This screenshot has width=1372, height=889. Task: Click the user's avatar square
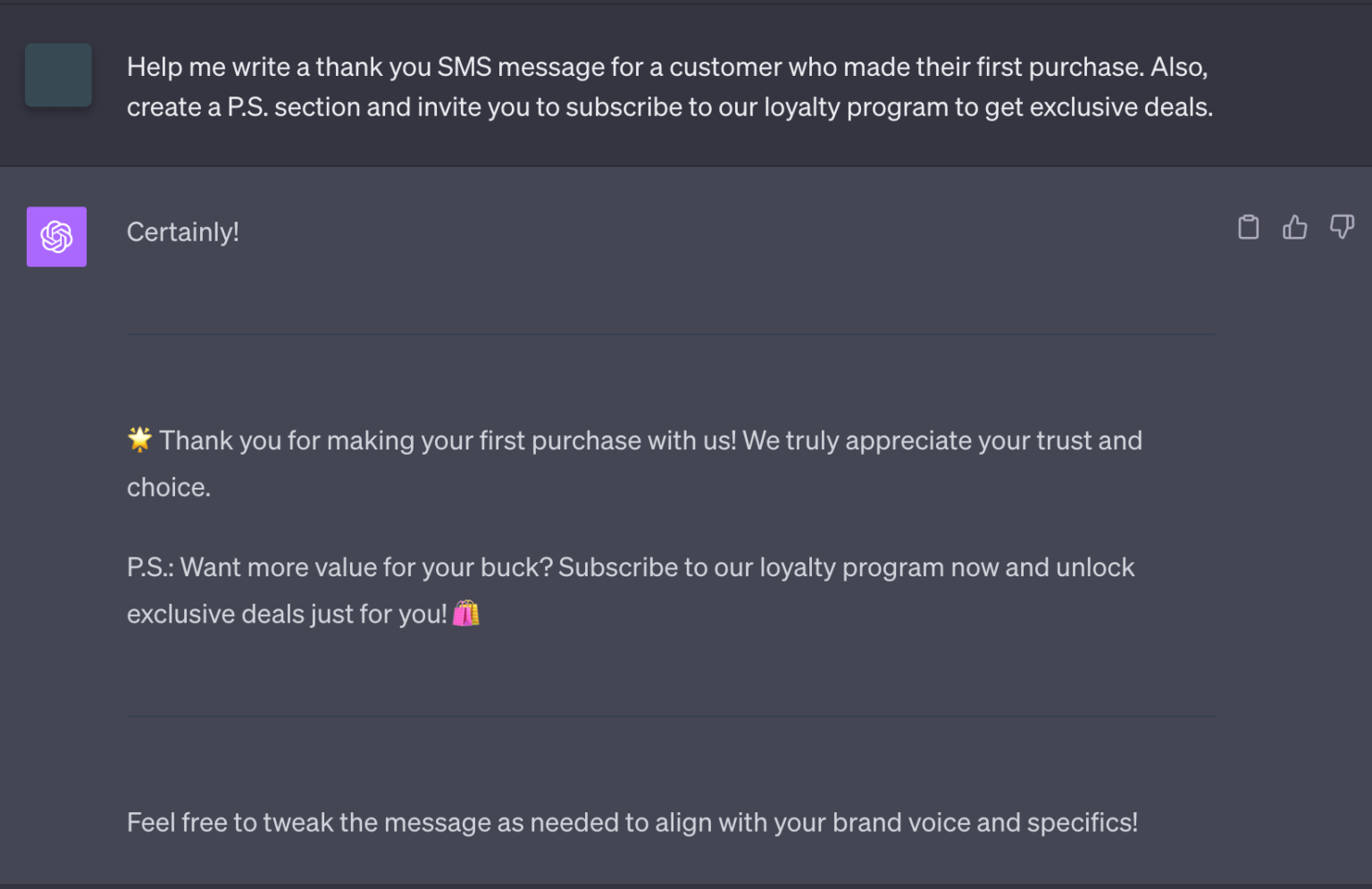tap(57, 75)
